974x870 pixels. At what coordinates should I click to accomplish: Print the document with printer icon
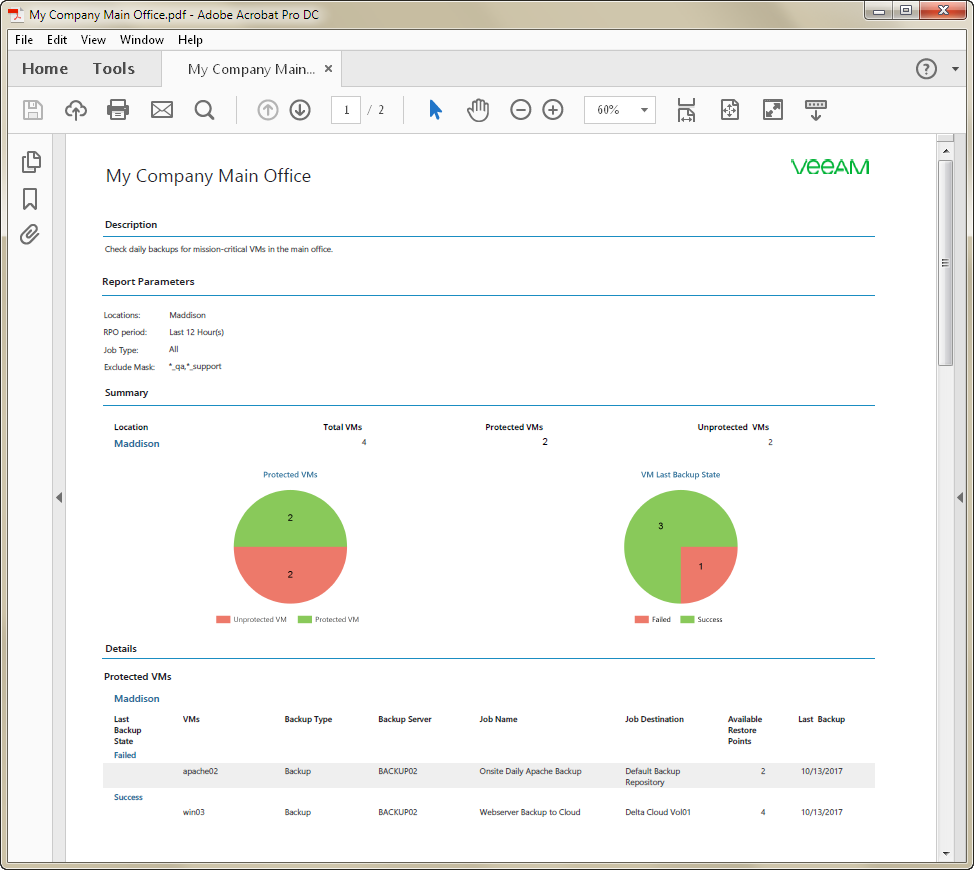point(118,110)
